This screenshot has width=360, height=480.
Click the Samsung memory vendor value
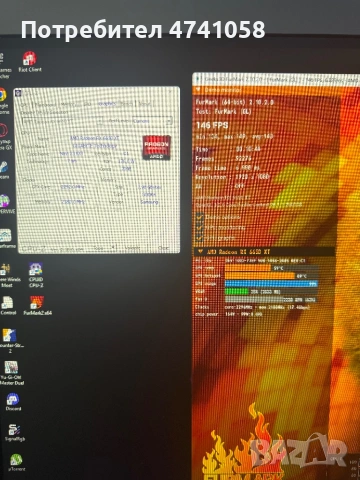[149, 202]
